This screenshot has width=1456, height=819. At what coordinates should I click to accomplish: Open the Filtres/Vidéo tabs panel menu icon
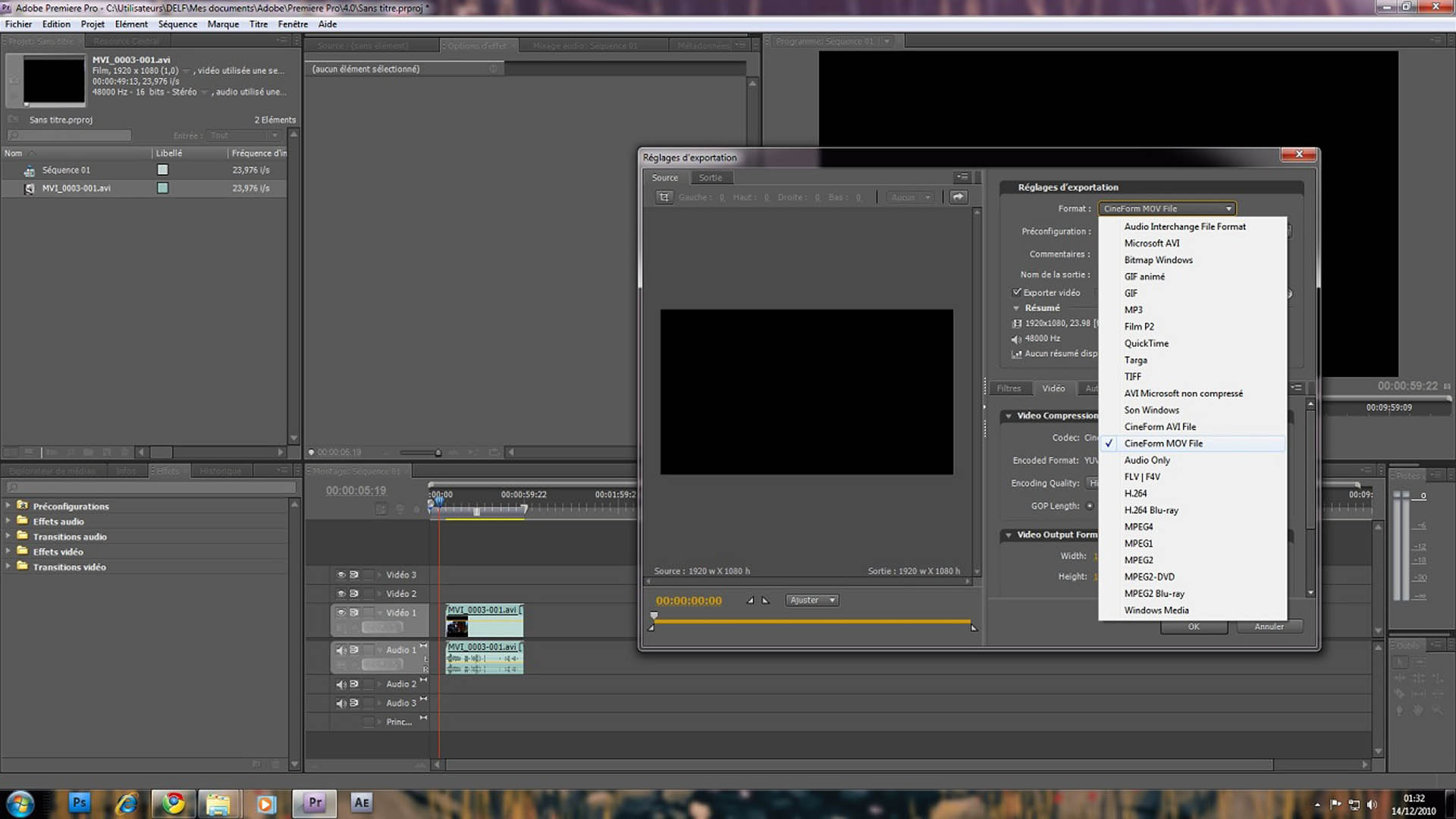pyautogui.click(x=1297, y=388)
